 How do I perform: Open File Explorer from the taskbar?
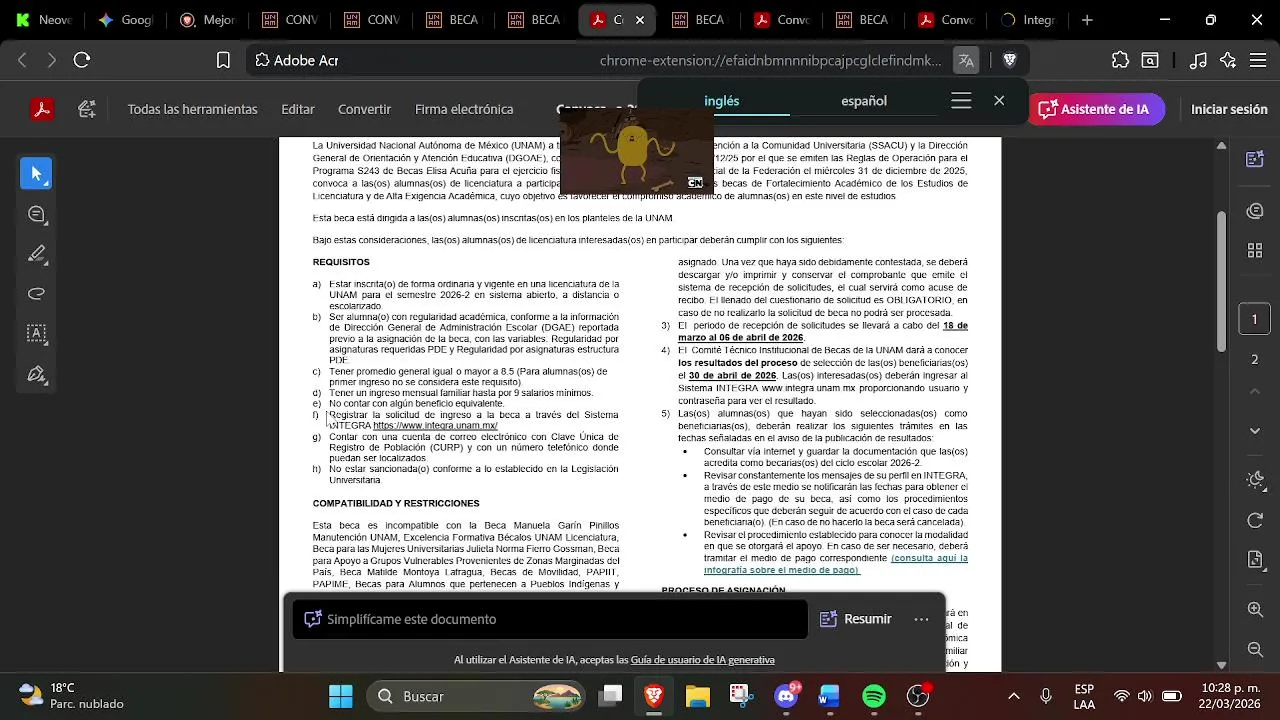coord(697,696)
